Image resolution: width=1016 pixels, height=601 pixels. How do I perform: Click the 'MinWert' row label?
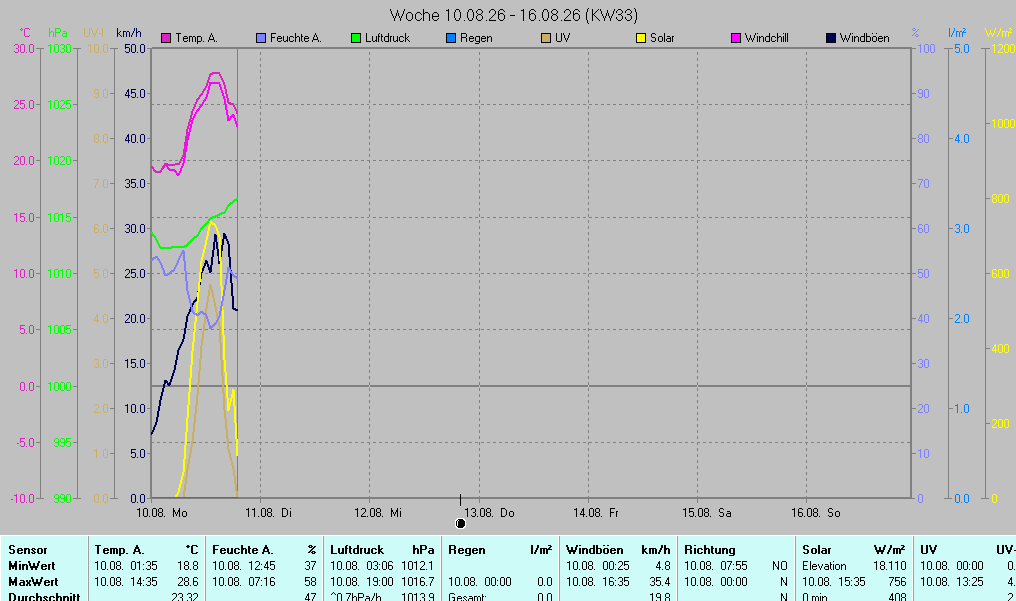[32, 566]
